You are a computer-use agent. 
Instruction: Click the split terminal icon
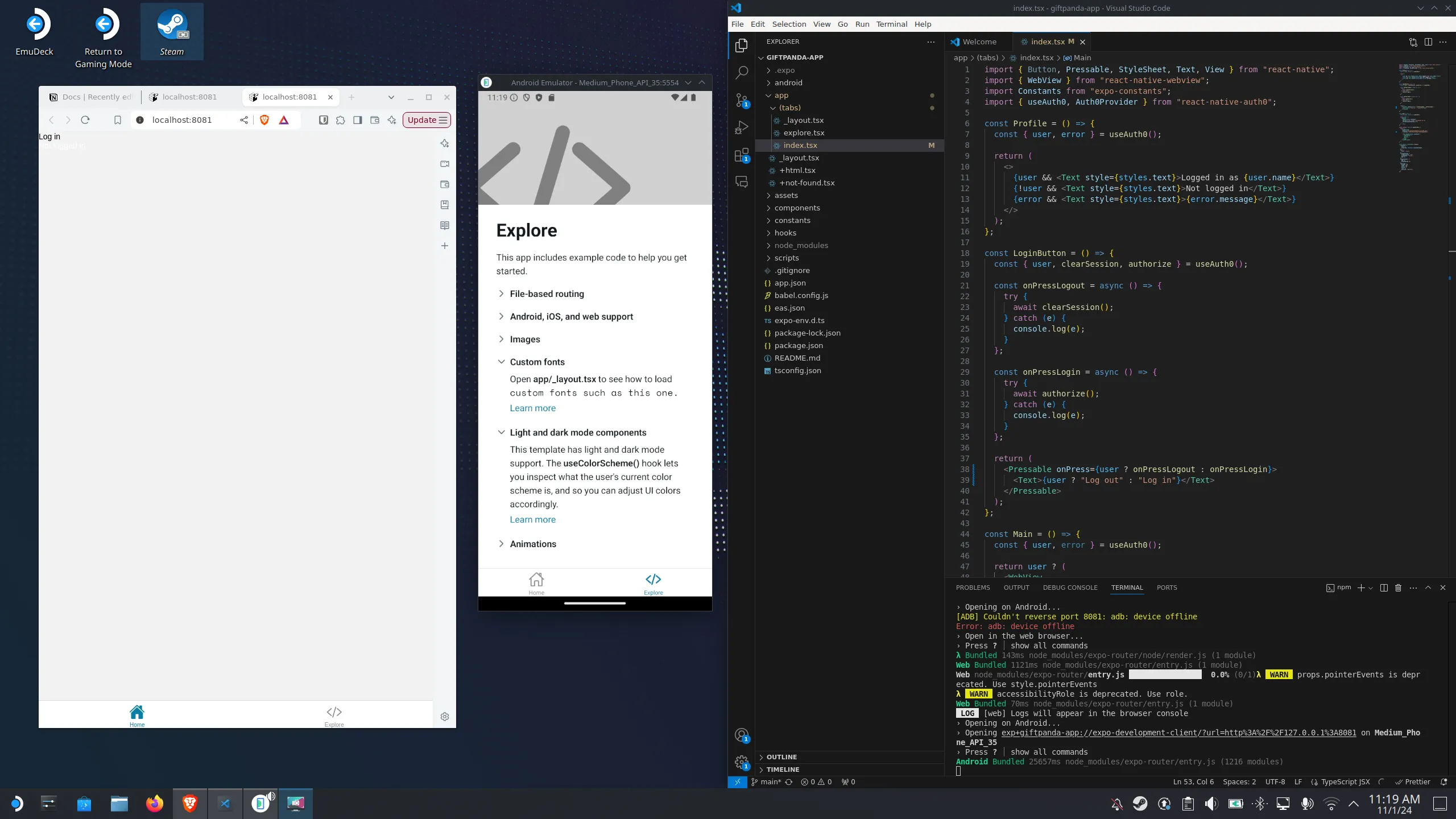[1384, 588]
